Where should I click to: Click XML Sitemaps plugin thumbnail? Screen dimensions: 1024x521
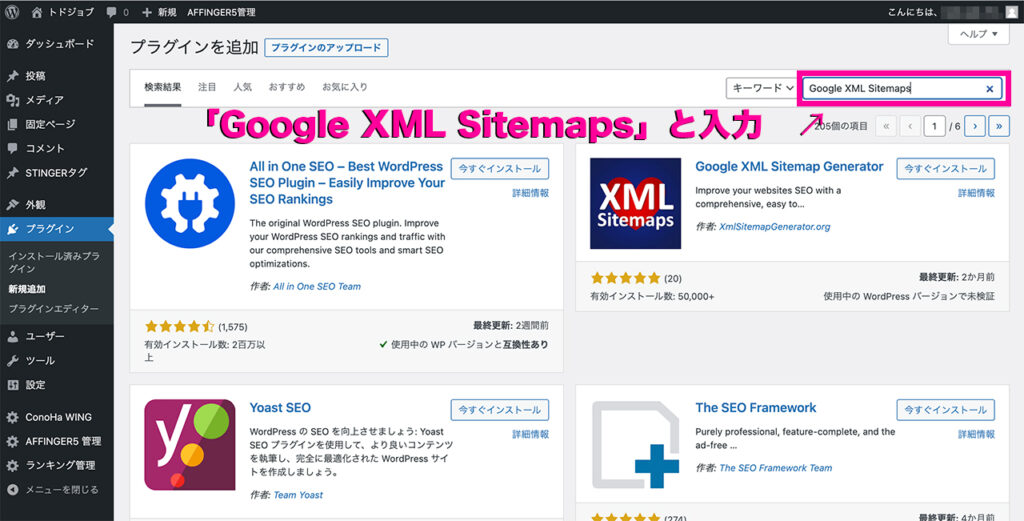[635, 203]
